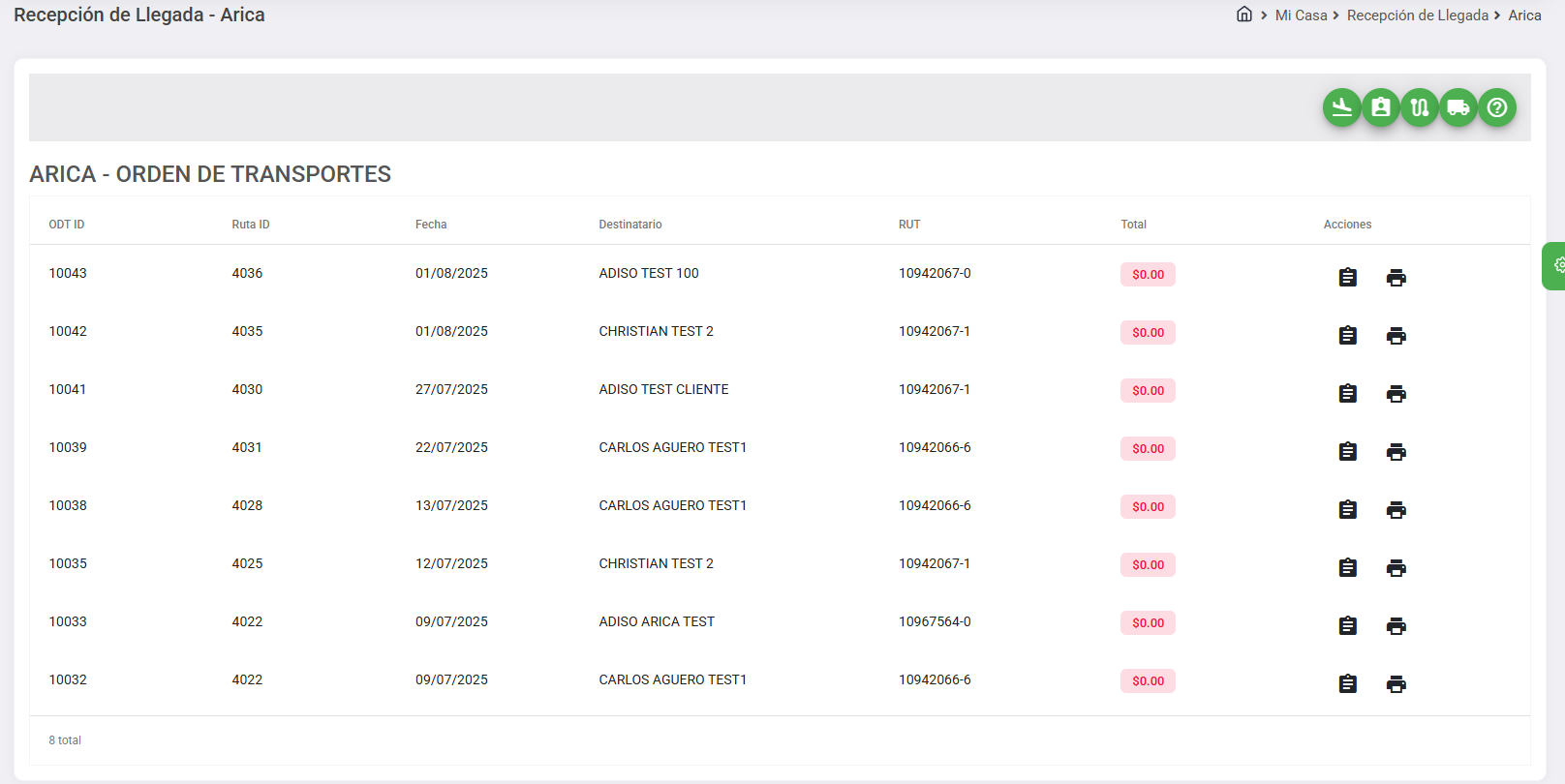Open the settings gear side tab

point(1556,265)
